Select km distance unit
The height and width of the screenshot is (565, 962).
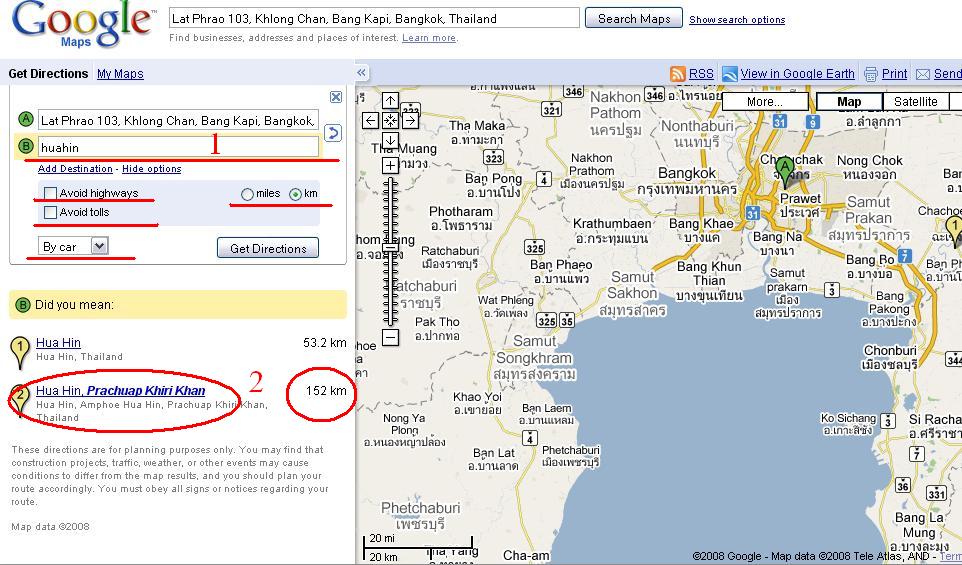[x=296, y=194]
